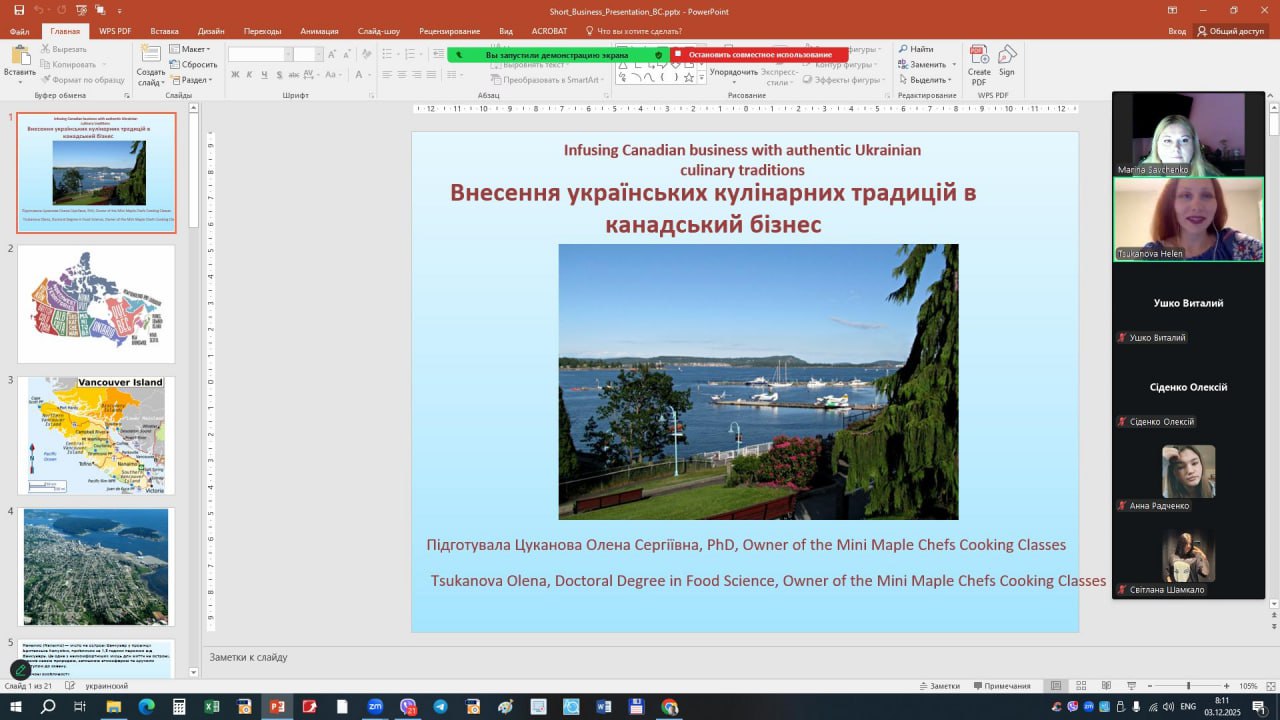The image size is (1280, 720).
Task: Expand the Выделить select dropdown
Action: point(927,80)
